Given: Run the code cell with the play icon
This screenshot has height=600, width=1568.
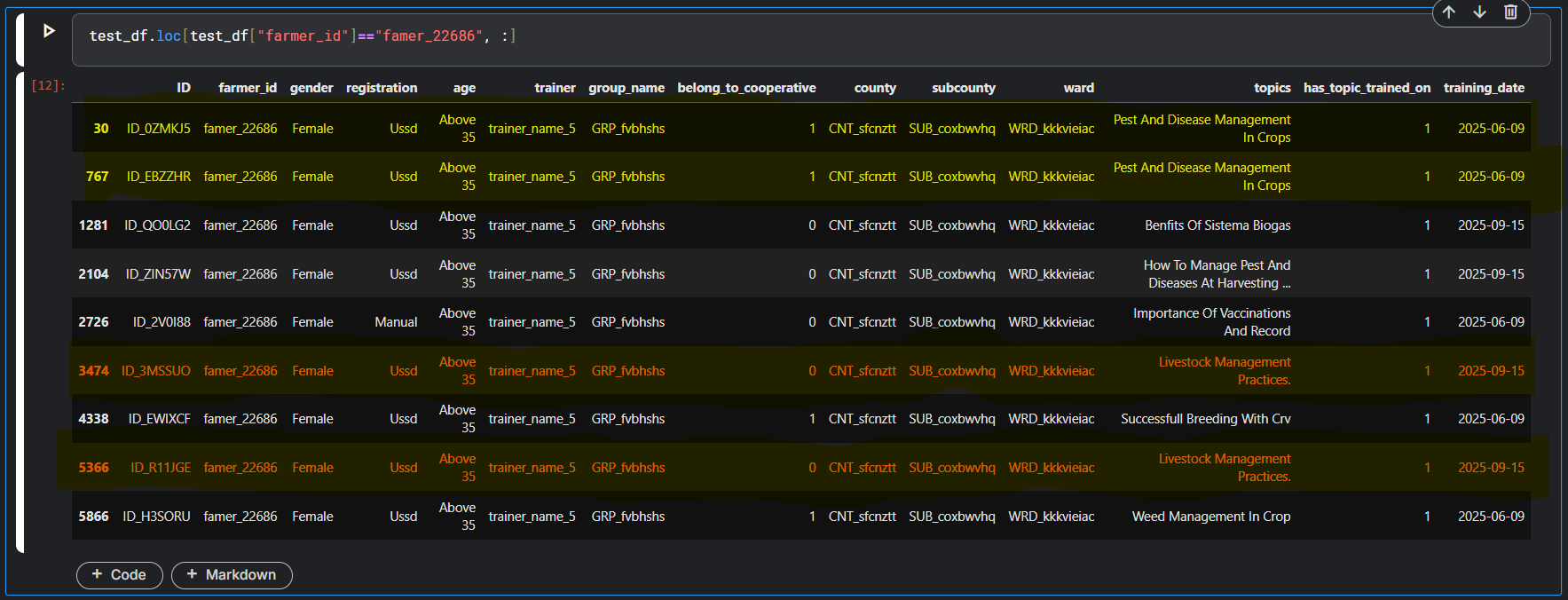Looking at the screenshot, I should [x=49, y=31].
